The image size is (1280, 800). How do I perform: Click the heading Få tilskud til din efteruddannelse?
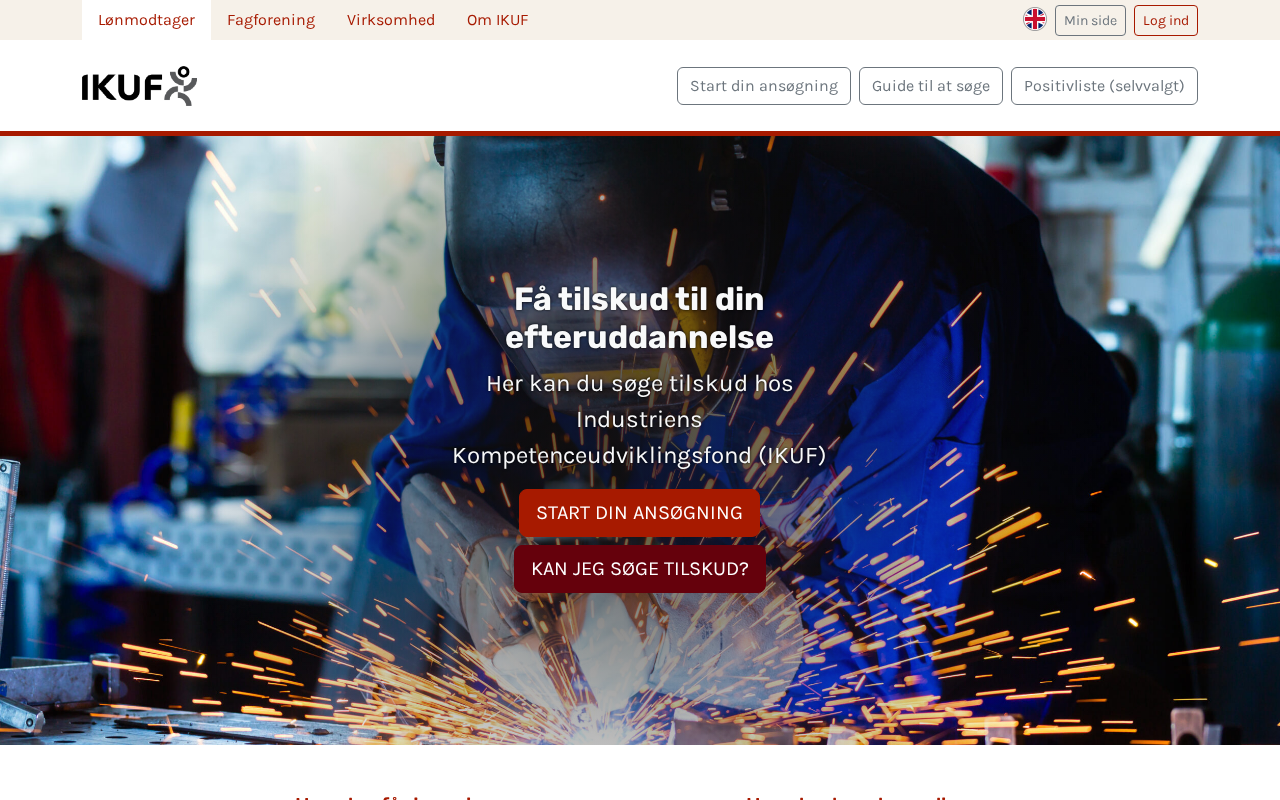639,318
